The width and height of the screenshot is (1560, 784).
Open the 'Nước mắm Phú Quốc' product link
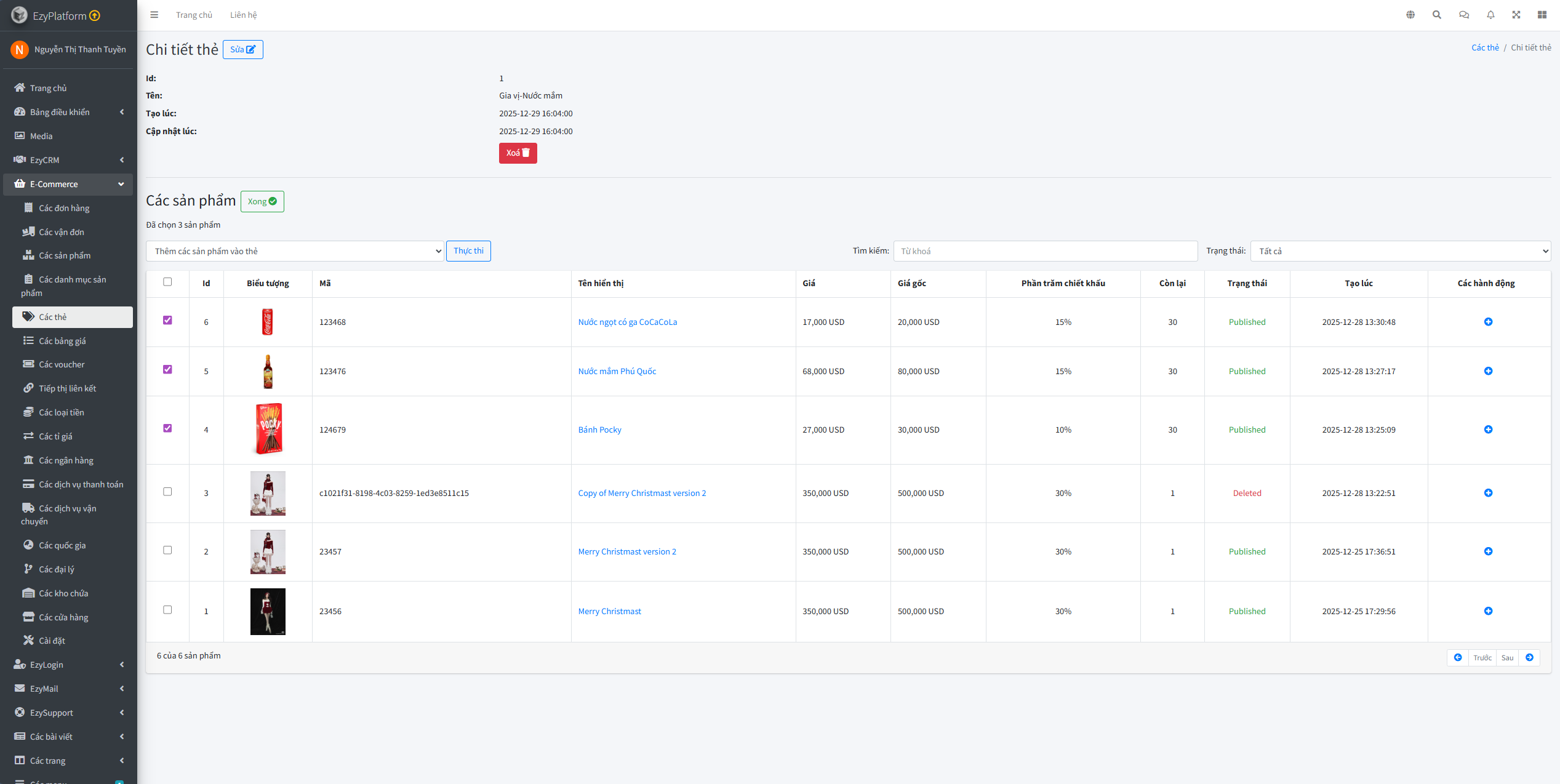tap(617, 371)
